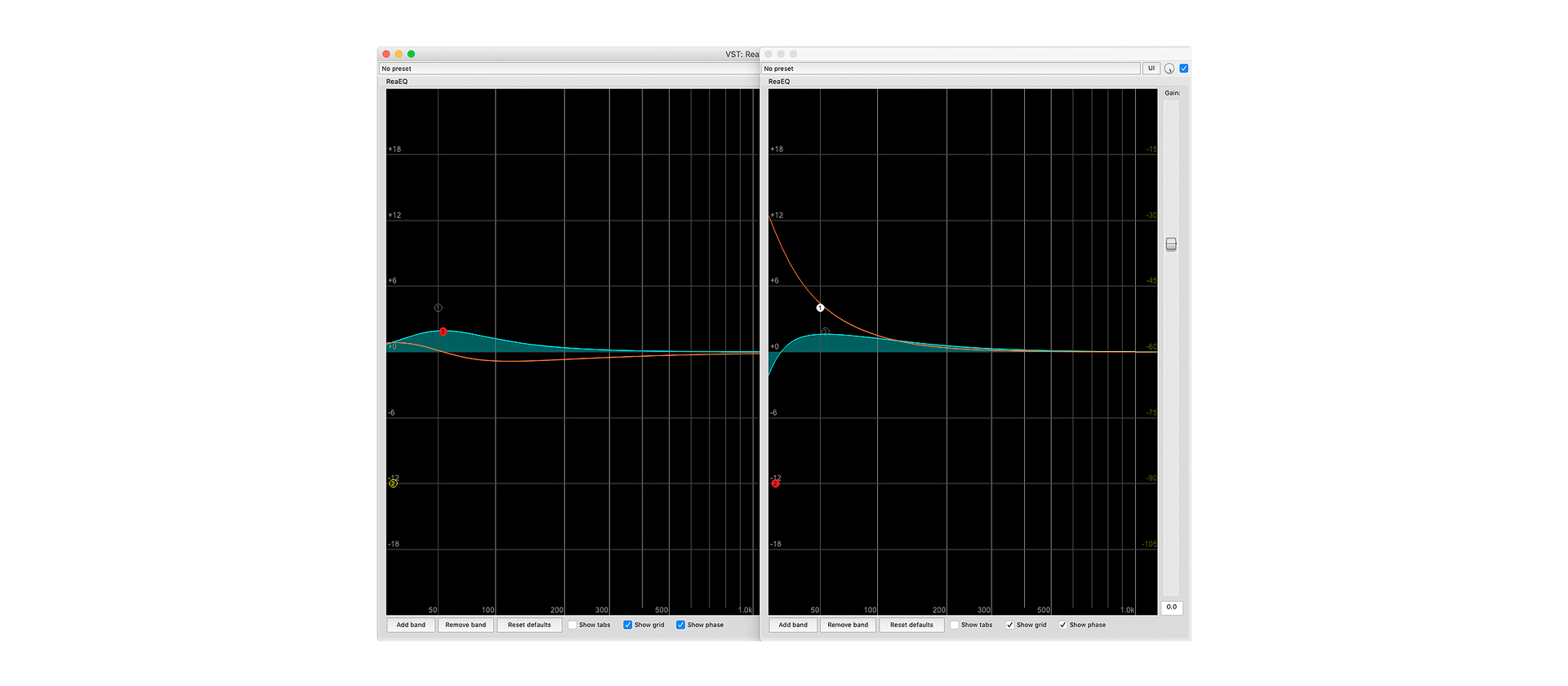Click the Gain: label above the slider
This screenshot has width=1568, height=686.
click(1172, 93)
